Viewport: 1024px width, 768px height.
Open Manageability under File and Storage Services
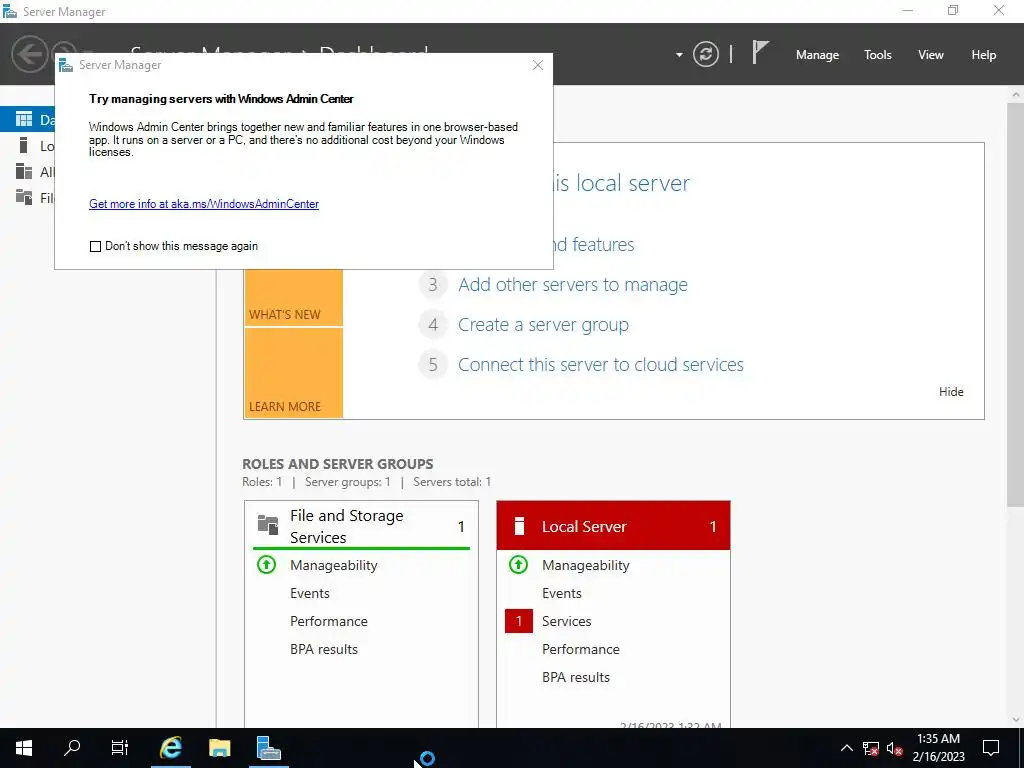pos(334,566)
